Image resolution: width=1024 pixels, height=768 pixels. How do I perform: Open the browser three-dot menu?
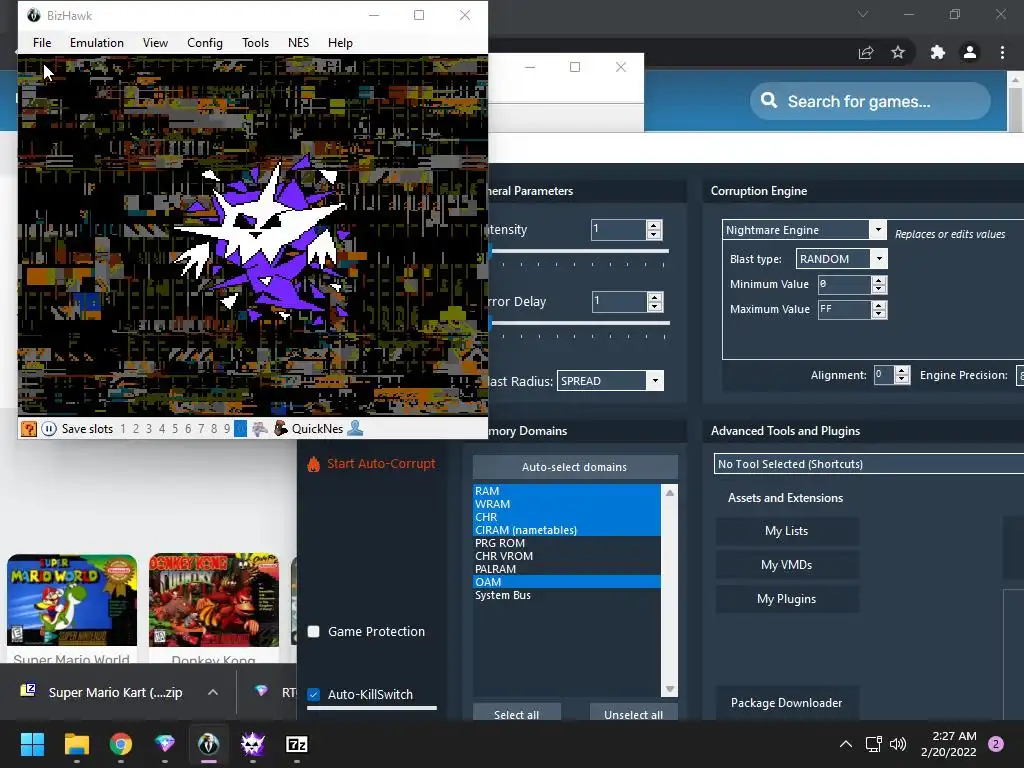(x=1002, y=52)
